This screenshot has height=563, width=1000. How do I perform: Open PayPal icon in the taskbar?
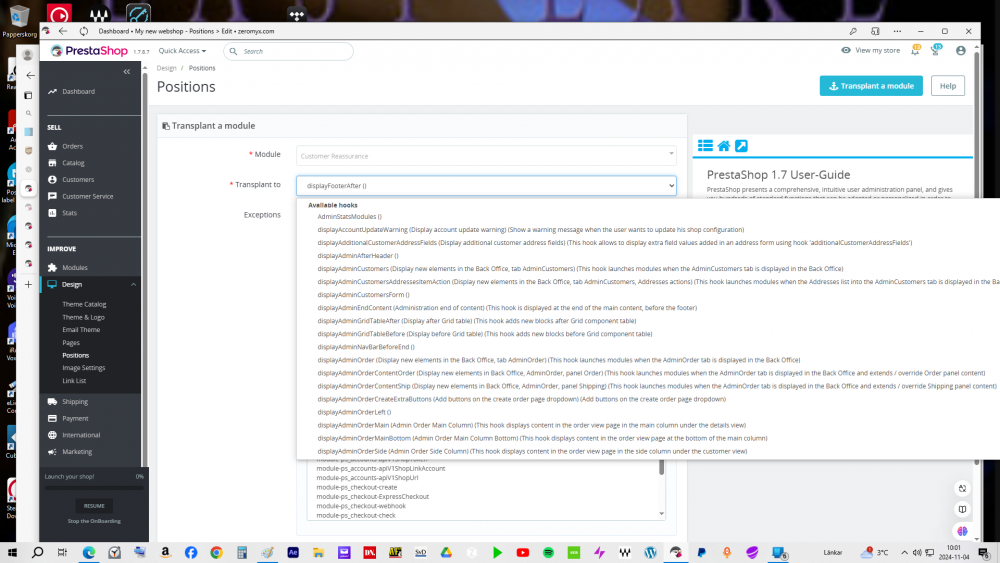pos(702,552)
